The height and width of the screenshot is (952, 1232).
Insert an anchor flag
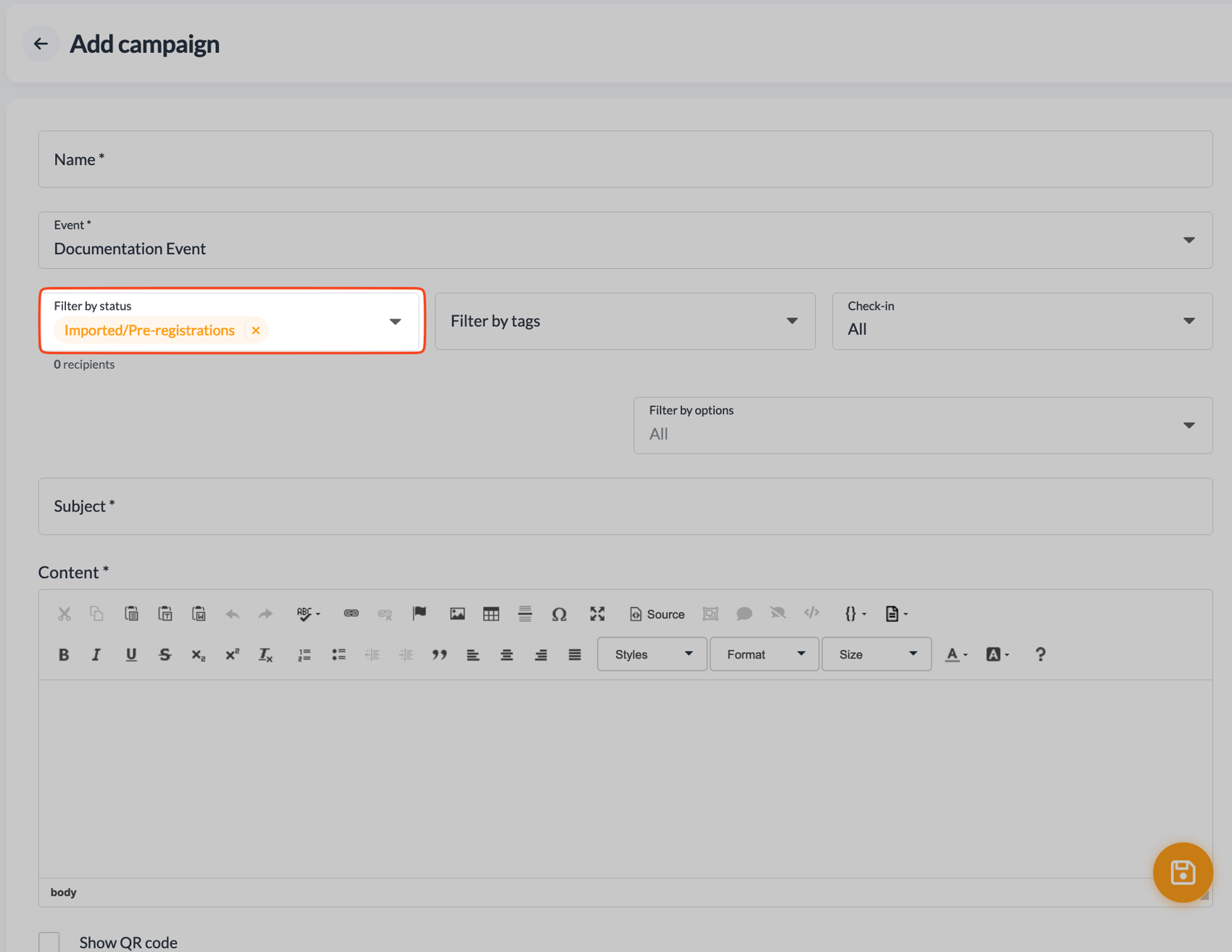[419, 614]
